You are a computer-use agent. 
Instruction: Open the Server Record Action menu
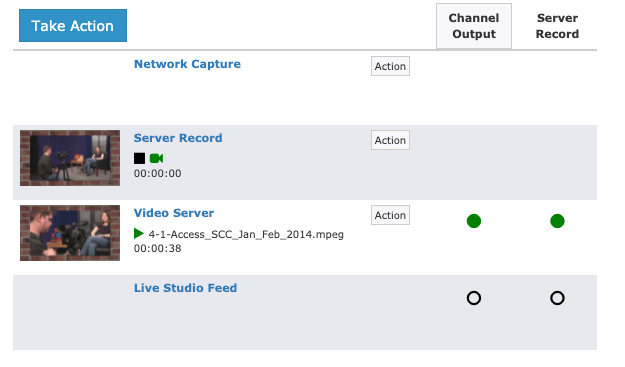390,140
